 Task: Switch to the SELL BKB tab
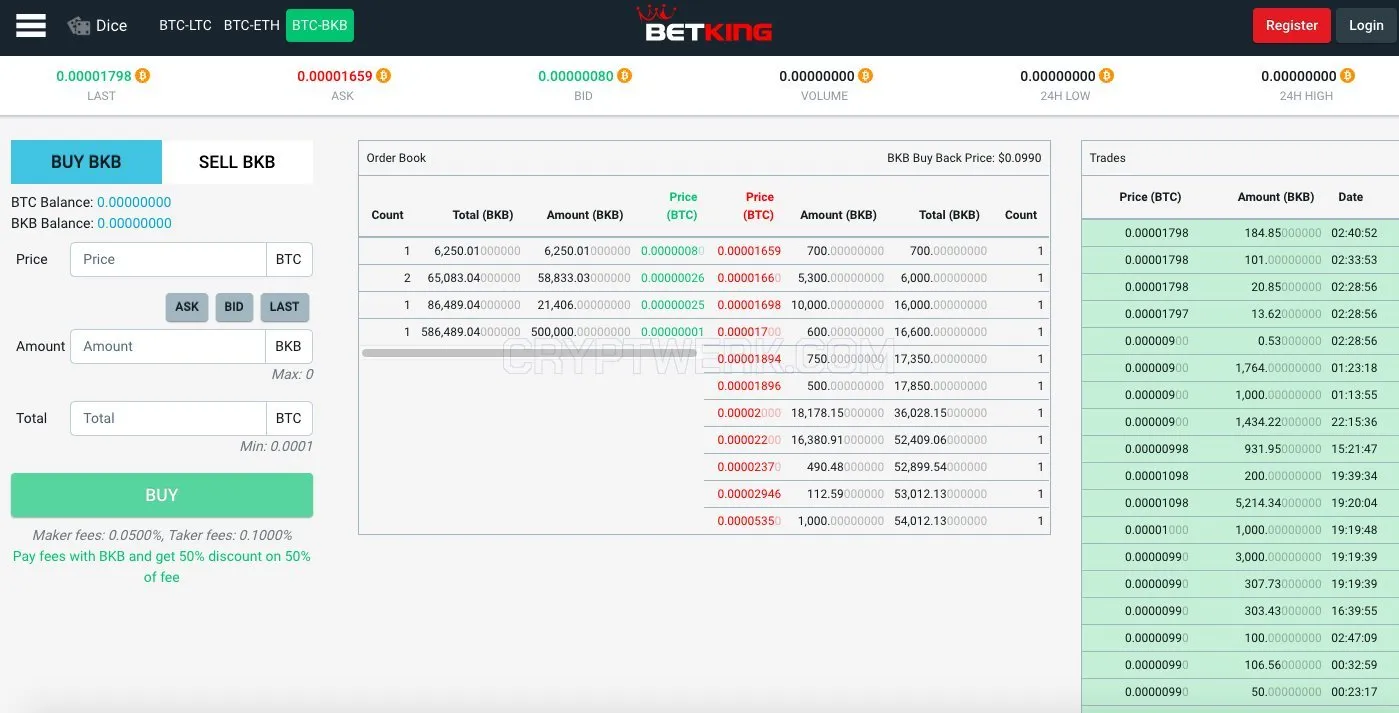[237, 162]
